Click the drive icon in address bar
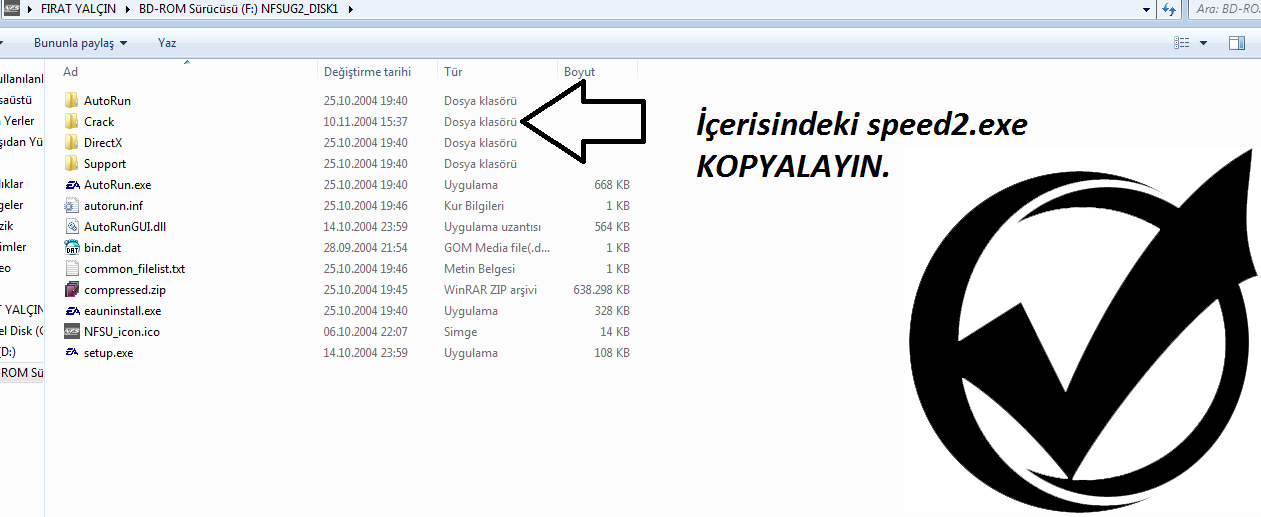This screenshot has width=1261, height=517. (x=12, y=9)
